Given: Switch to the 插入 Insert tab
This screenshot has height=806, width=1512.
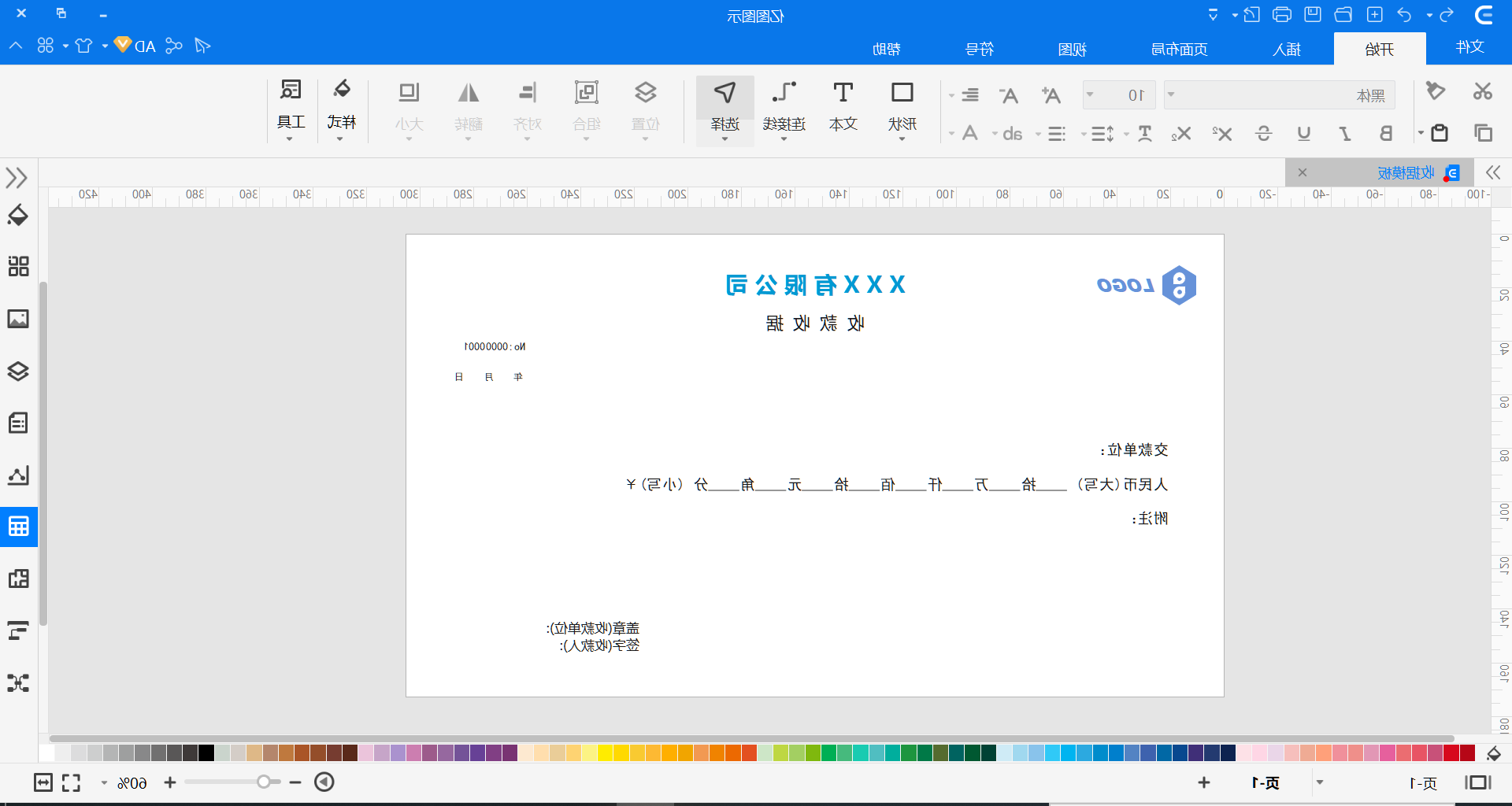Looking at the screenshot, I should click(x=1287, y=49).
